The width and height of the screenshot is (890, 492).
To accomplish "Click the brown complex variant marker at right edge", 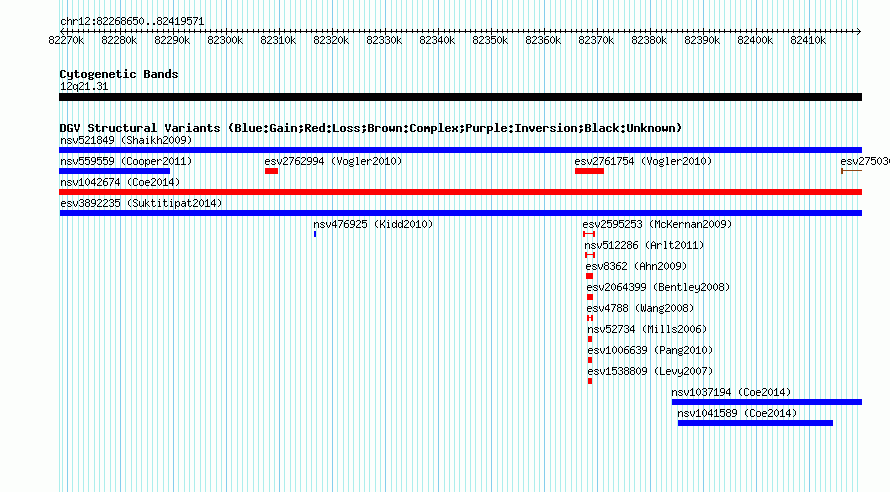I will (x=851, y=171).
